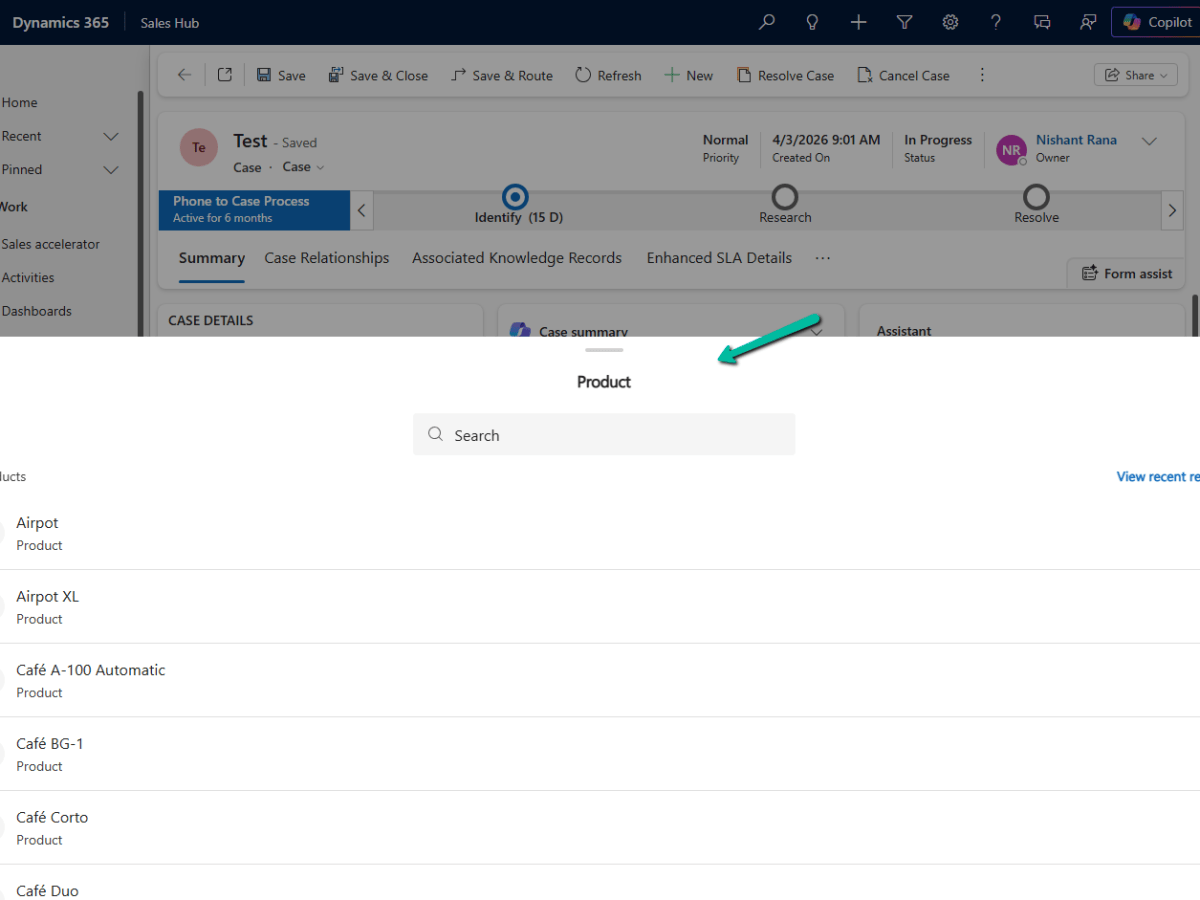Image resolution: width=1200 pixels, height=900 pixels.
Task: Open the help question mark icon
Action: tap(996, 22)
